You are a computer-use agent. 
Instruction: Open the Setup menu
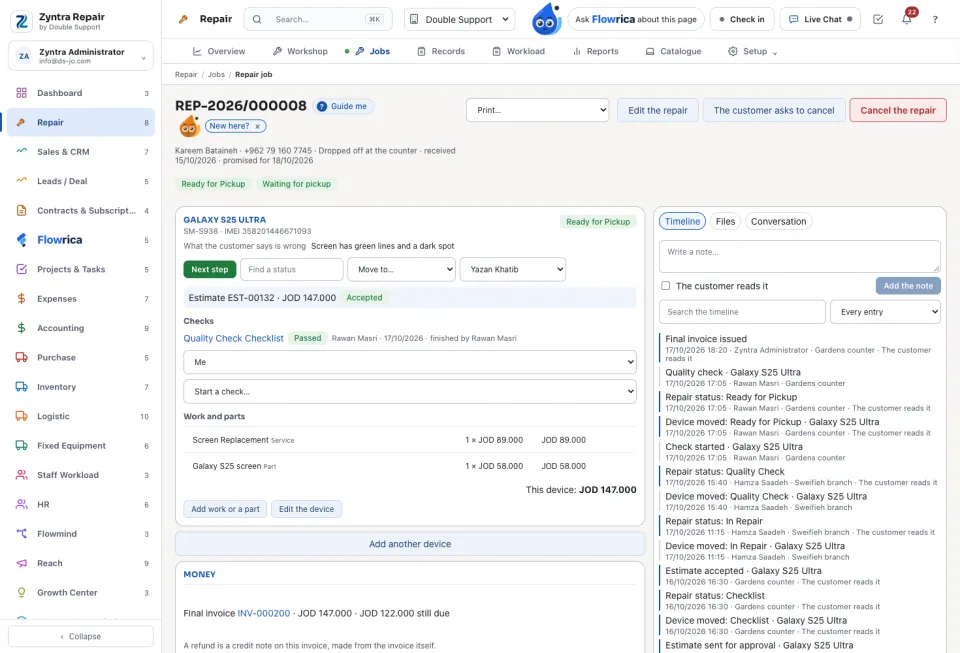click(752, 51)
